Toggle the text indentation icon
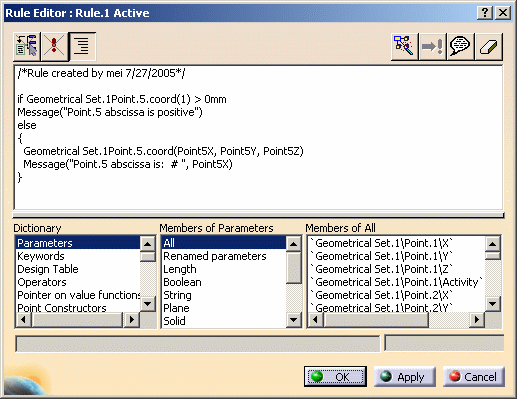Screen dimensions: 517x399 point(82,46)
